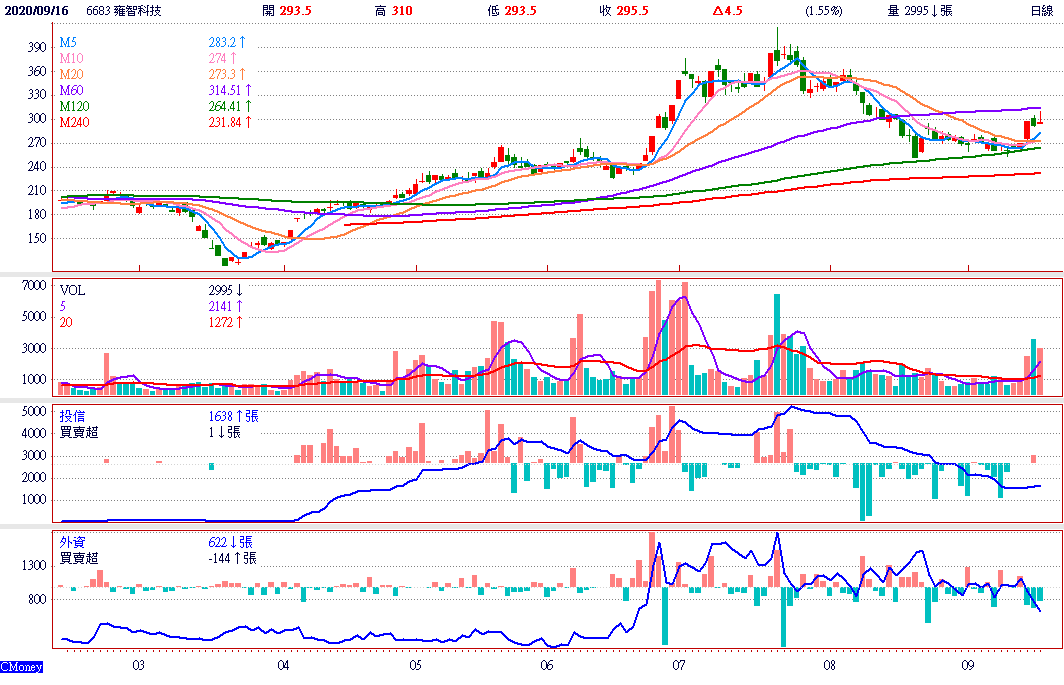Click the up-arrow beside M5 value 283.2
Screen dimensions: 1064x685
point(243,43)
